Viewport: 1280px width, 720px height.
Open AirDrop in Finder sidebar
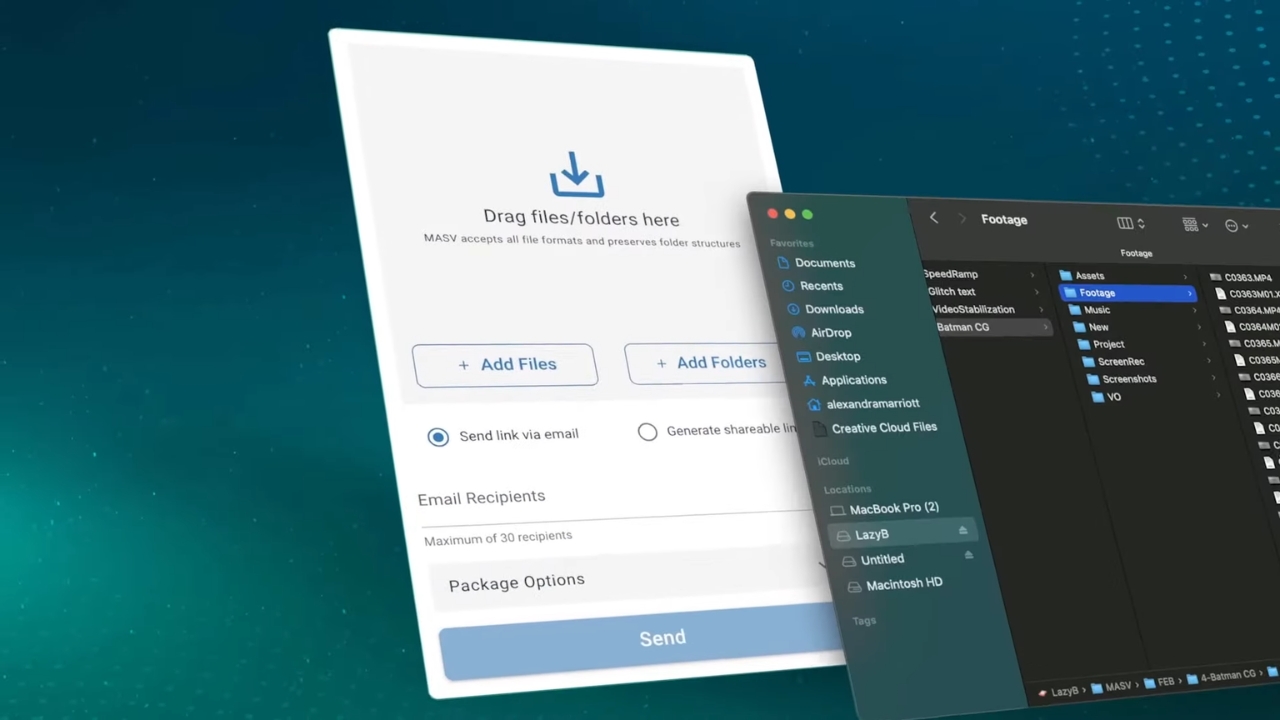(x=821, y=333)
